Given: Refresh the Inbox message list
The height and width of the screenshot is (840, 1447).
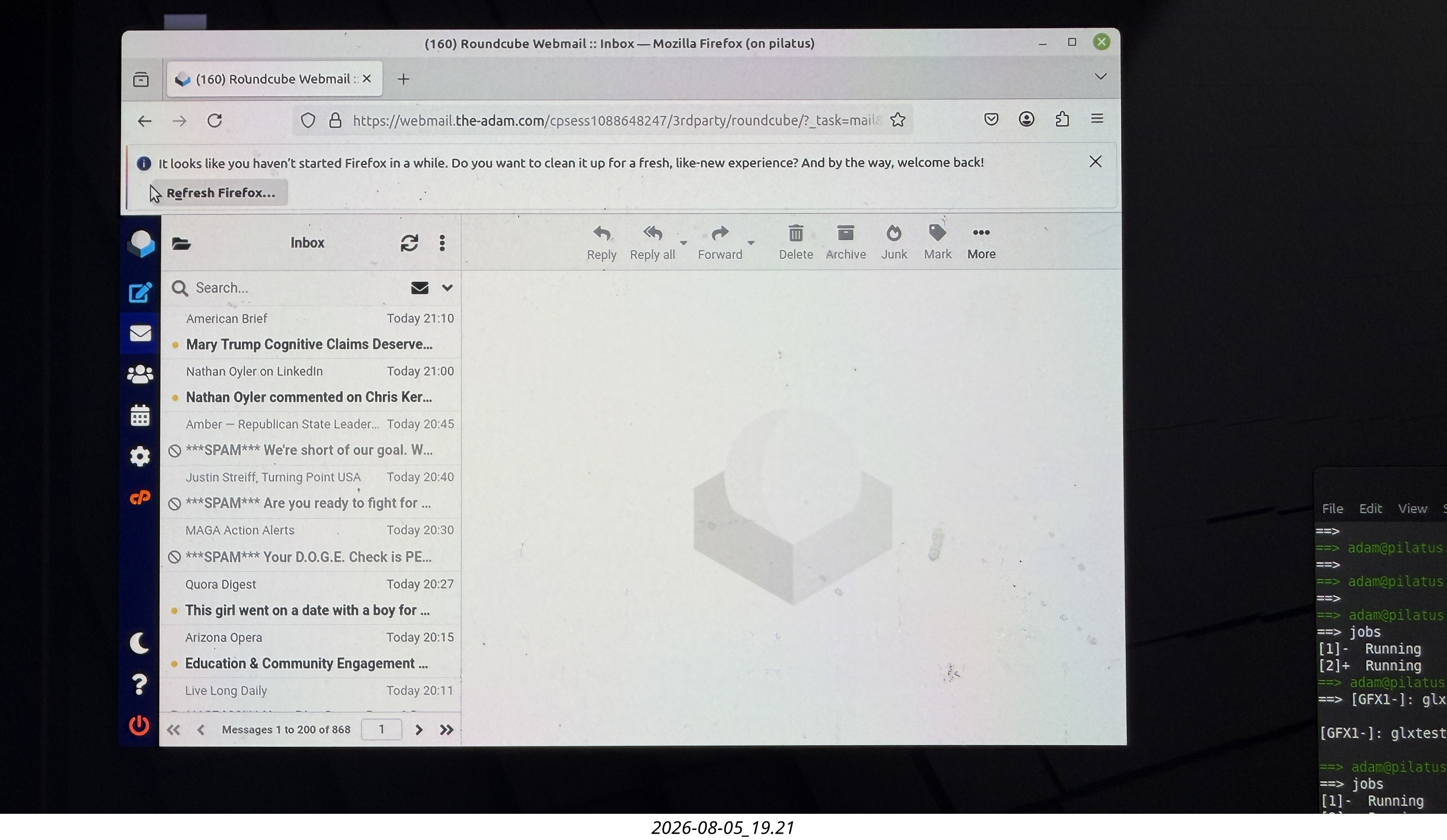Looking at the screenshot, I should click(409, 243).
